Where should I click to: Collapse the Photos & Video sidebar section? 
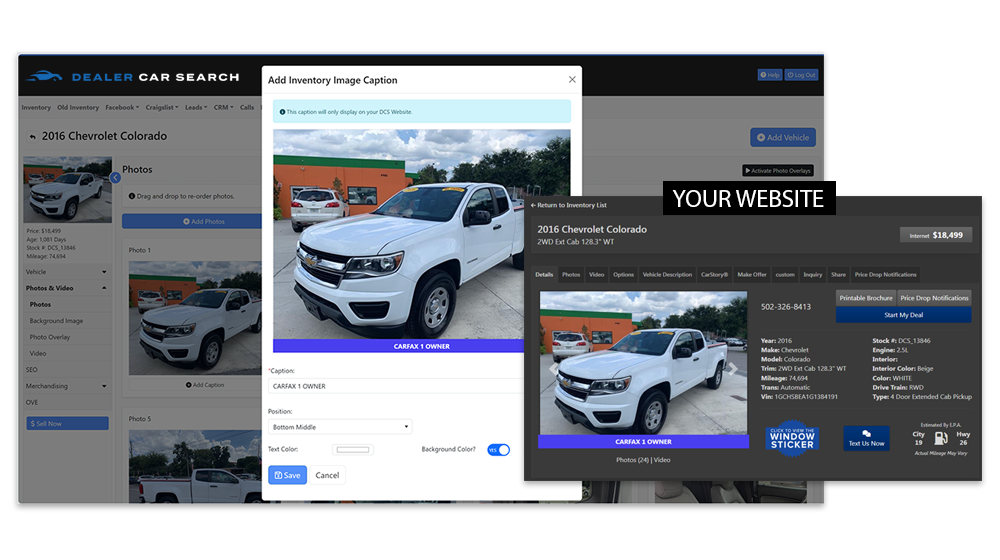(x=66, y=288)
